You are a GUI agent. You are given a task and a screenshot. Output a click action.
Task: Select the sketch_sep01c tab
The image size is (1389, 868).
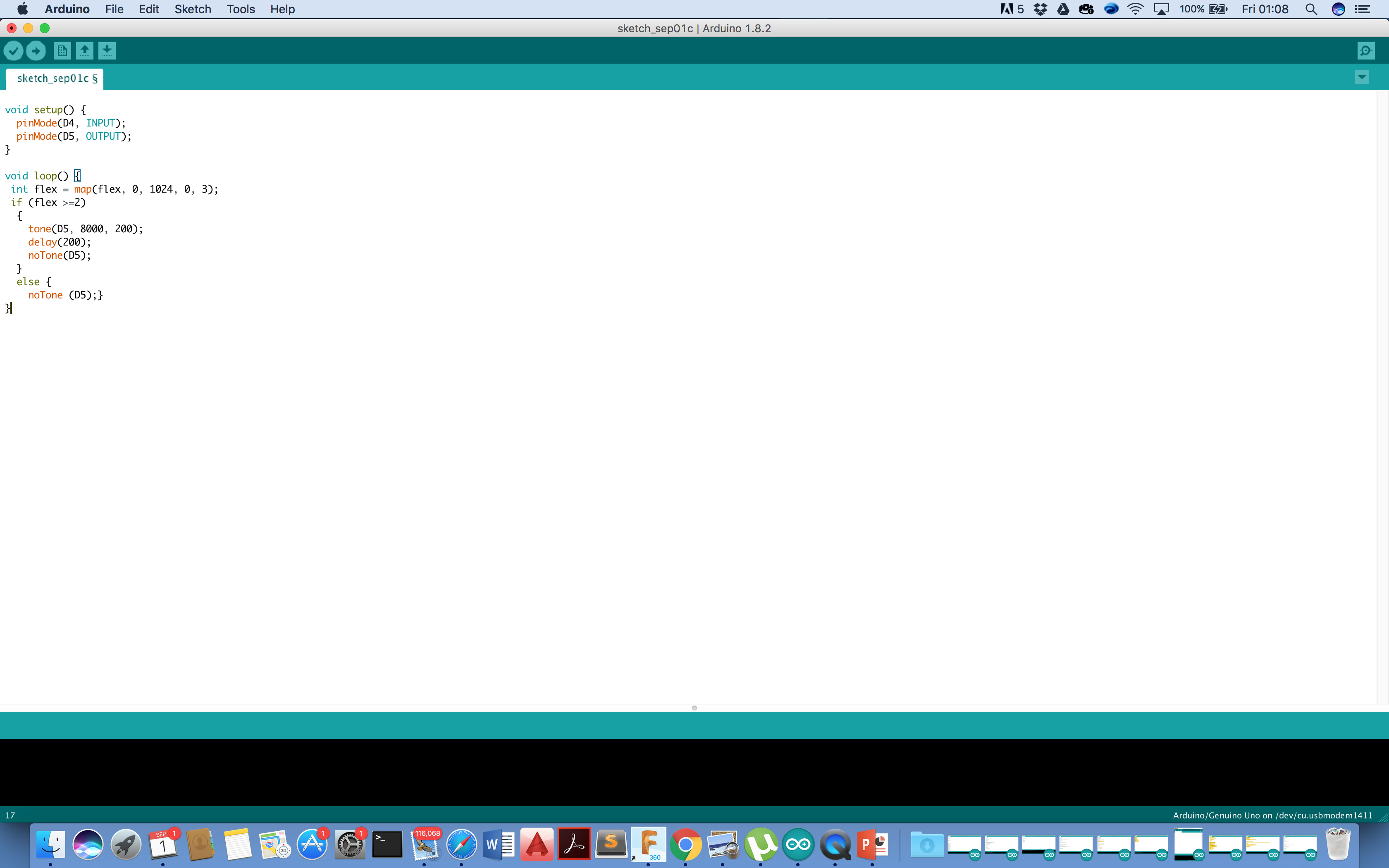(x=55, y=79)
